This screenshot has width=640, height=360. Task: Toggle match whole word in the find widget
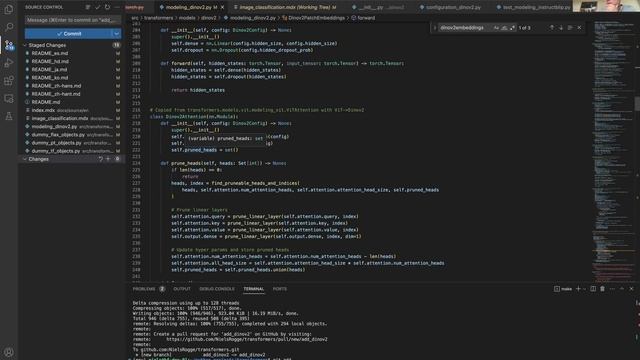[504, 28]
